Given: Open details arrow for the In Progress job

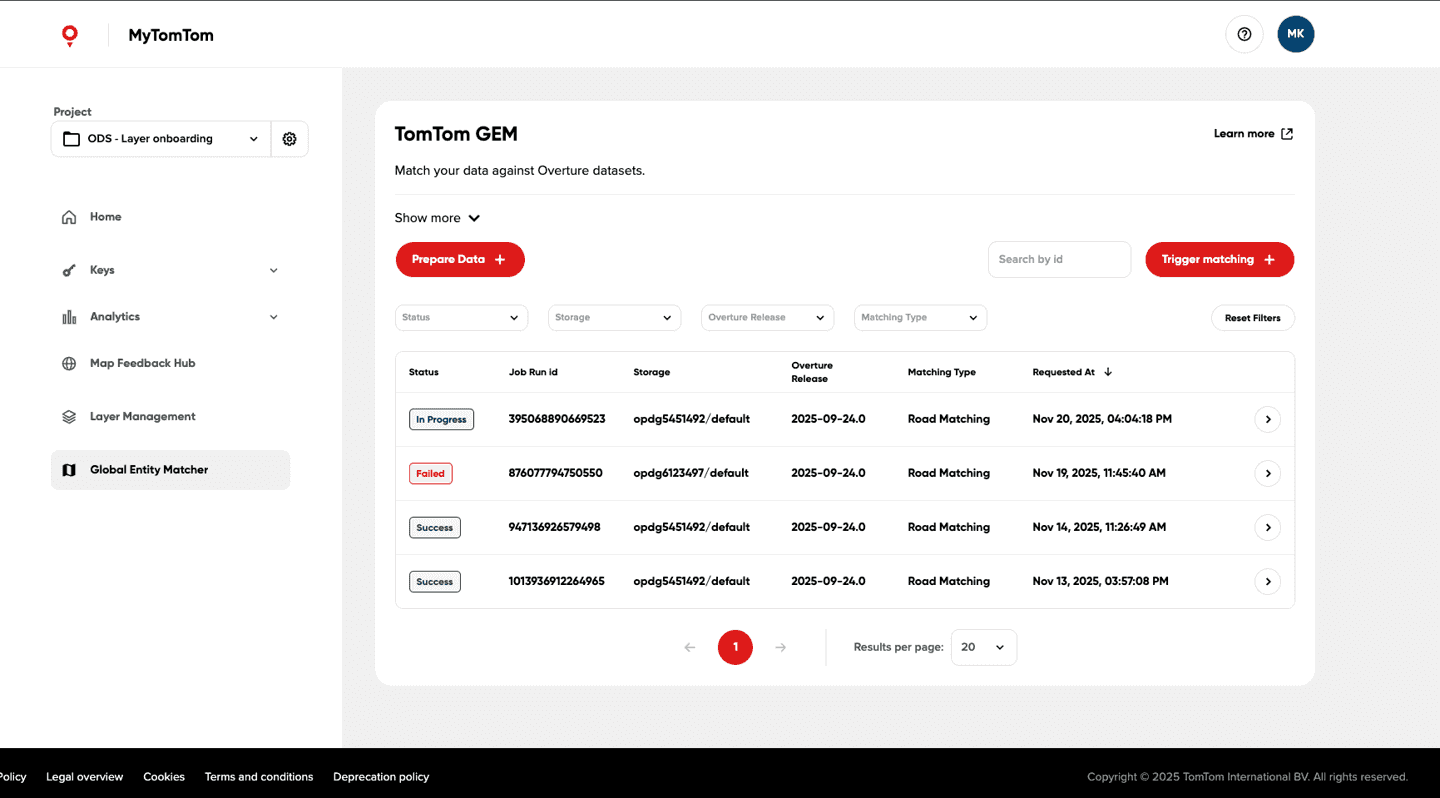Looking at the screenshot, I should tap(1267, 419).
